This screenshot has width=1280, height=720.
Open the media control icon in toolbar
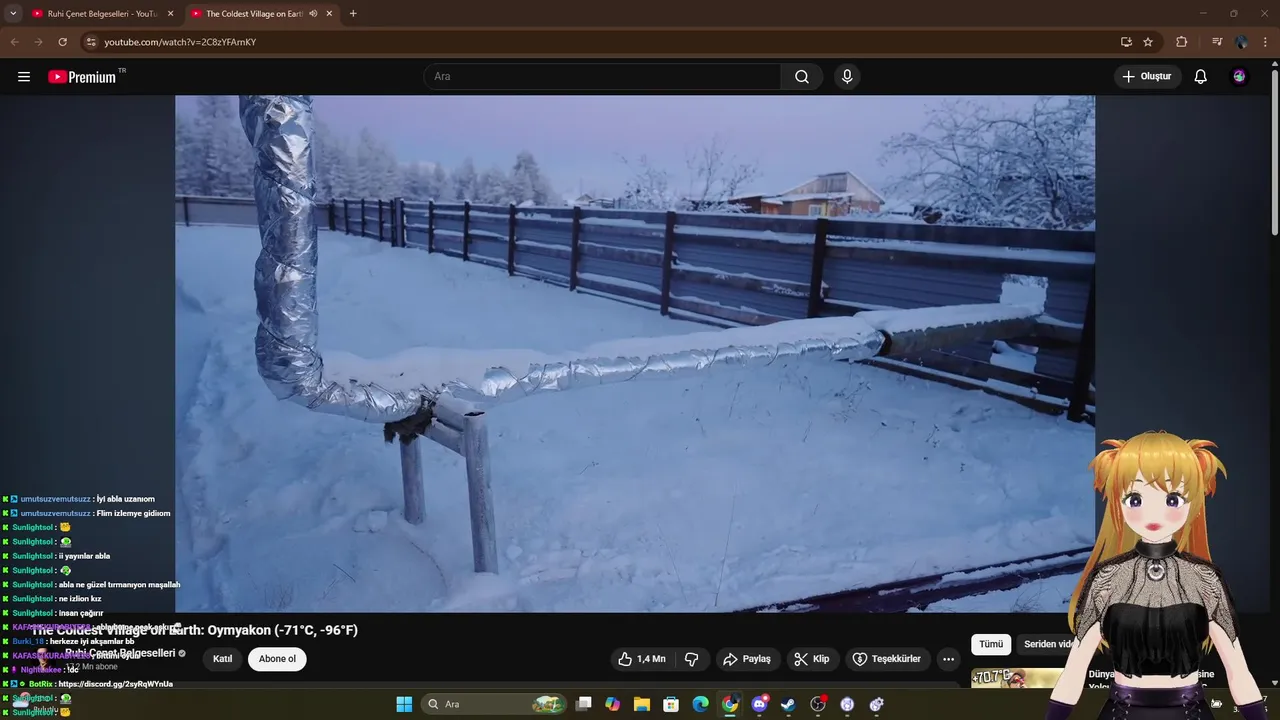pyautogui.click(x=1217, y=42)
